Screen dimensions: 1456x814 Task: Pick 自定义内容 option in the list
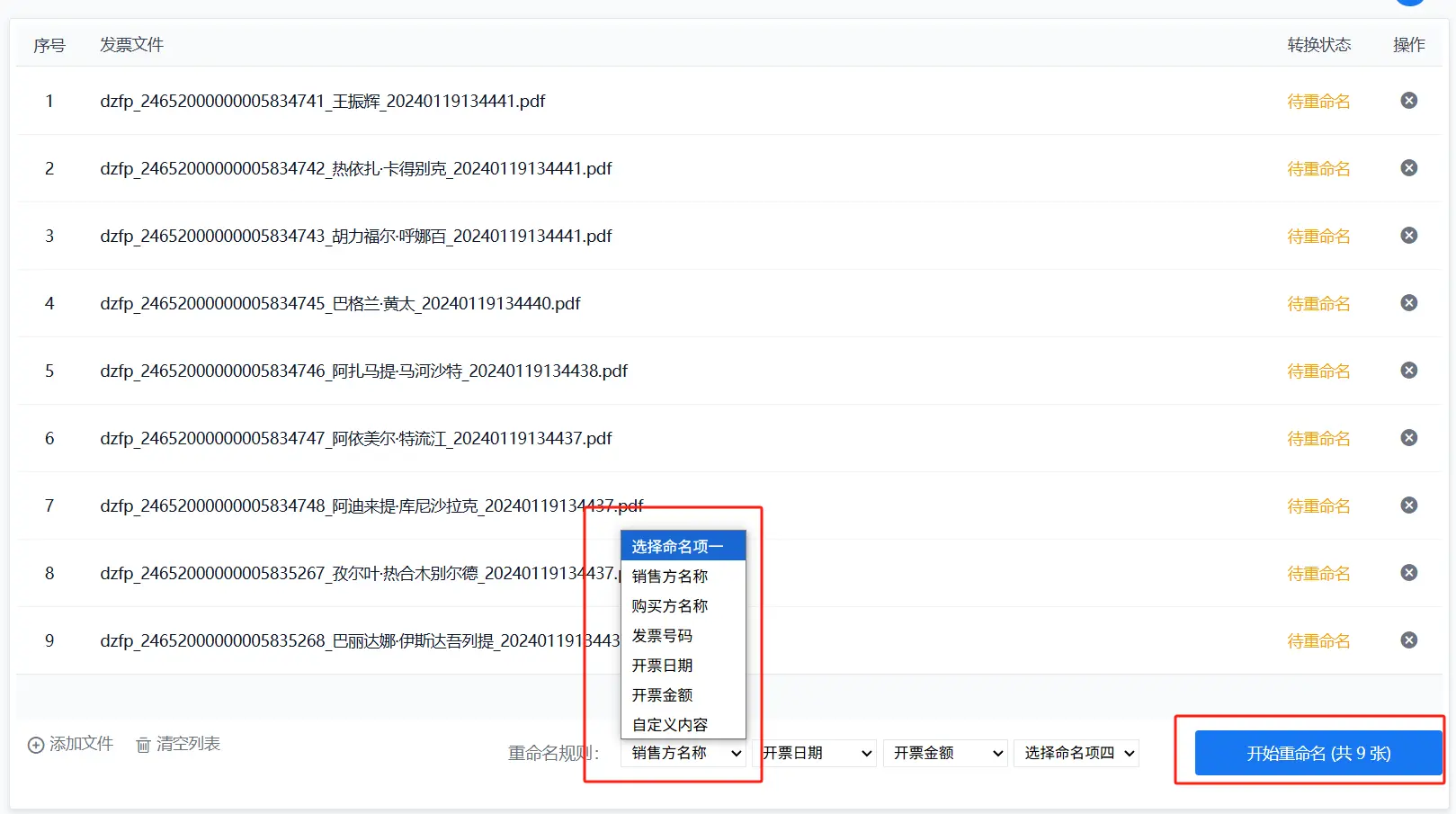(670, 725)
